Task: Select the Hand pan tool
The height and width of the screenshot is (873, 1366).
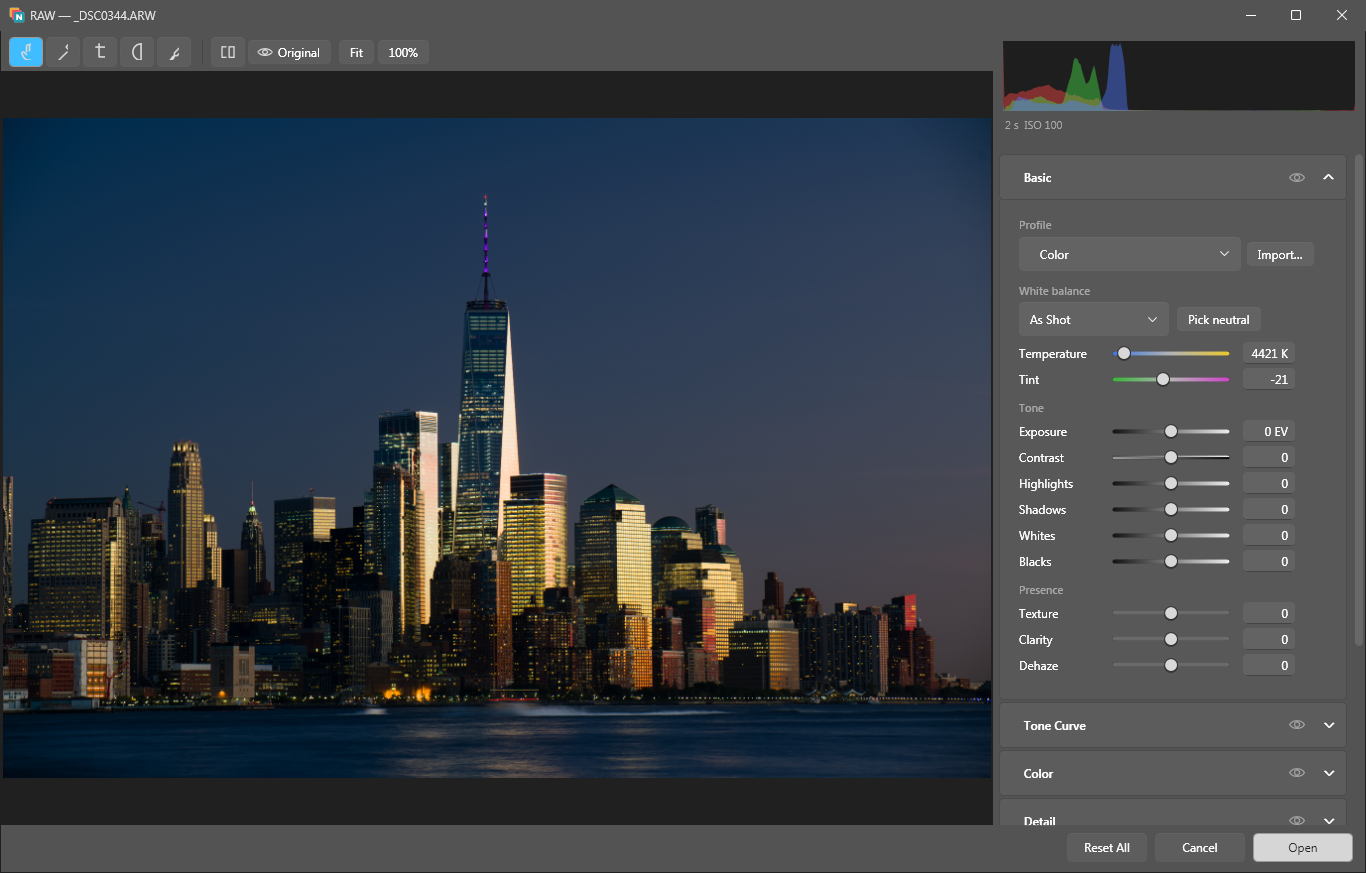Action: (x=26, y=52)
